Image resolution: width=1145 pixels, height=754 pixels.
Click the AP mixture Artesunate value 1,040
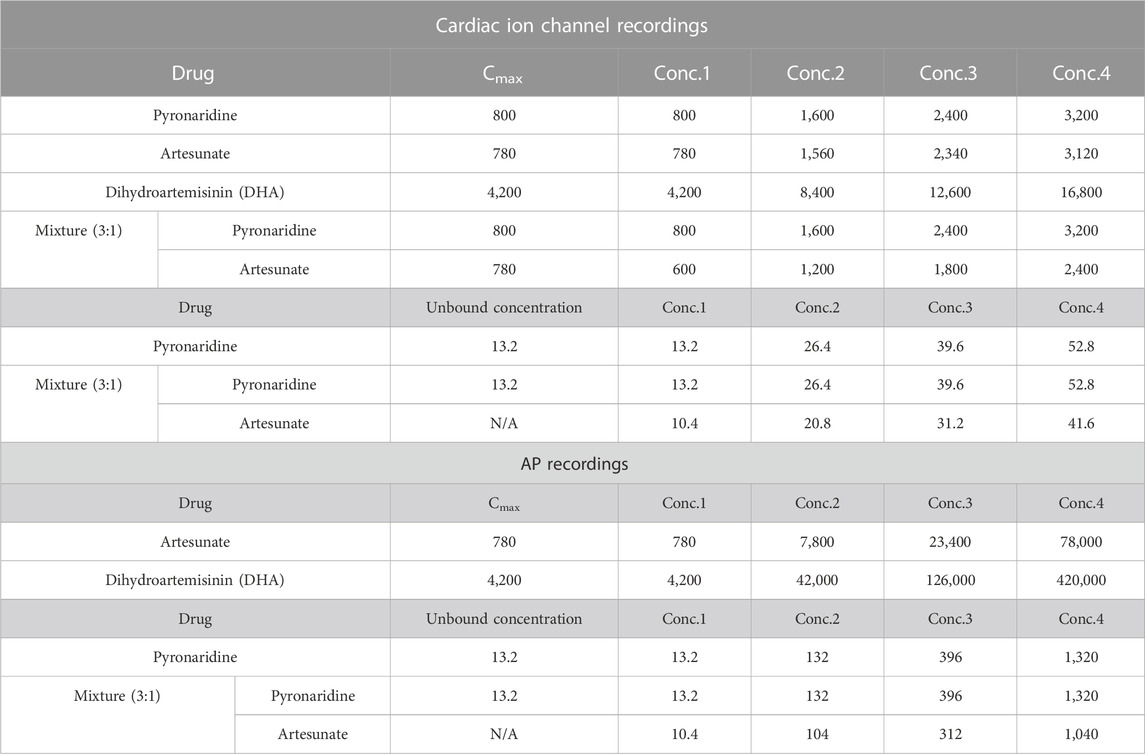tap(1081, 734)
